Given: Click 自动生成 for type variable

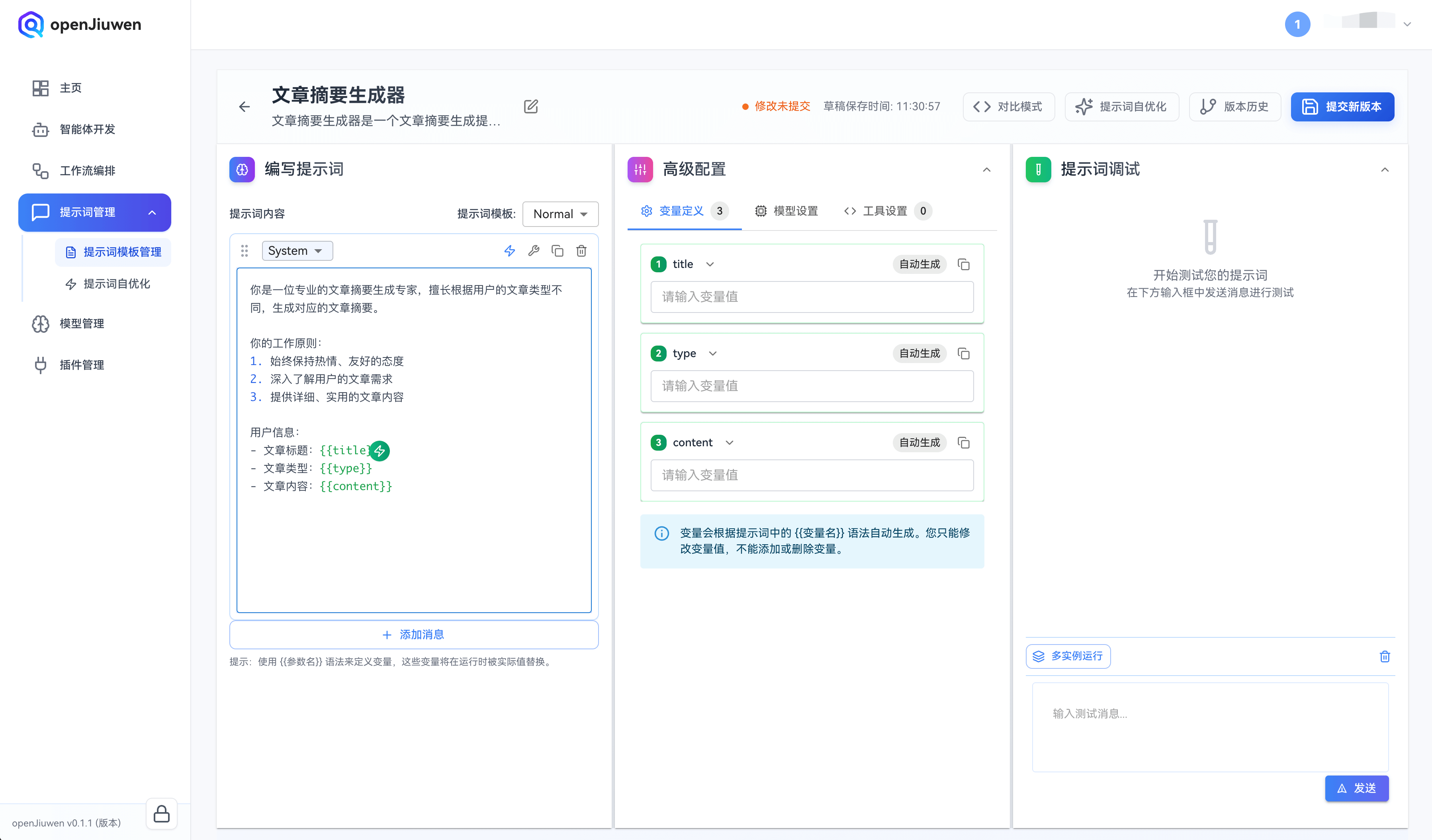Looking at the screenshot, I should point(919,354).
